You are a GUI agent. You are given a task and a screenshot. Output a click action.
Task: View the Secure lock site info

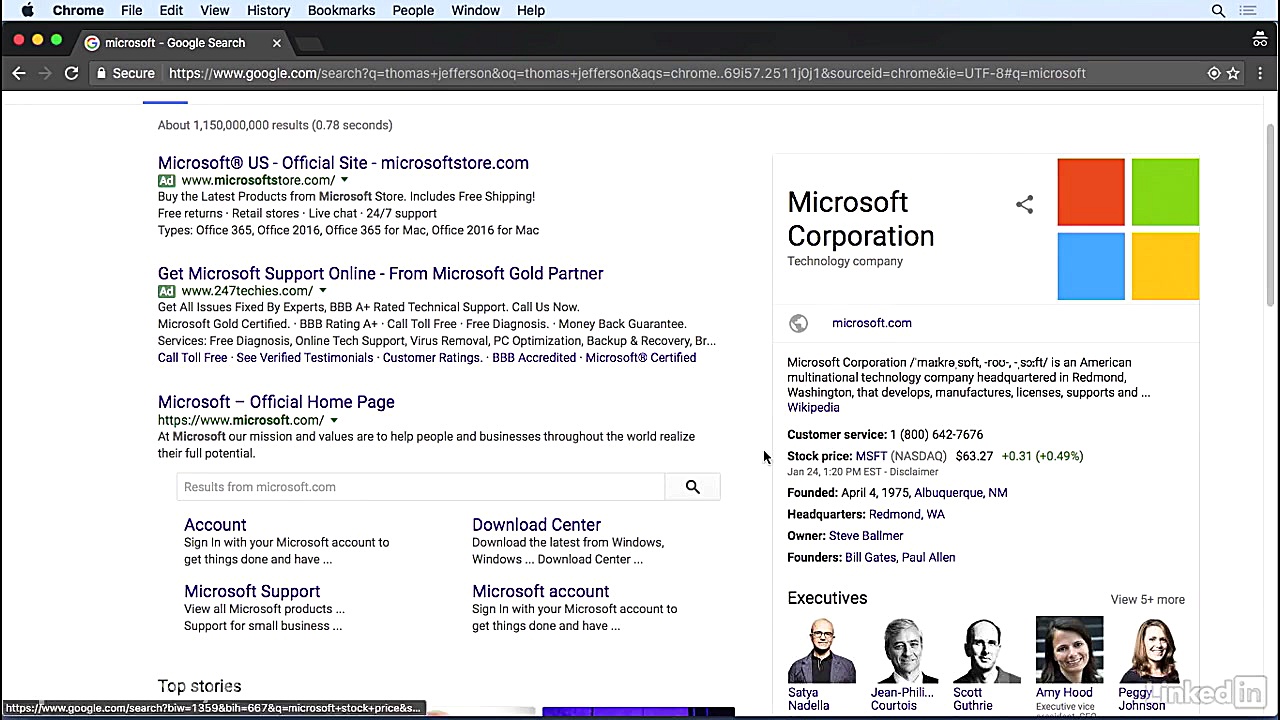pyautogui.click(x=125, y=73)
